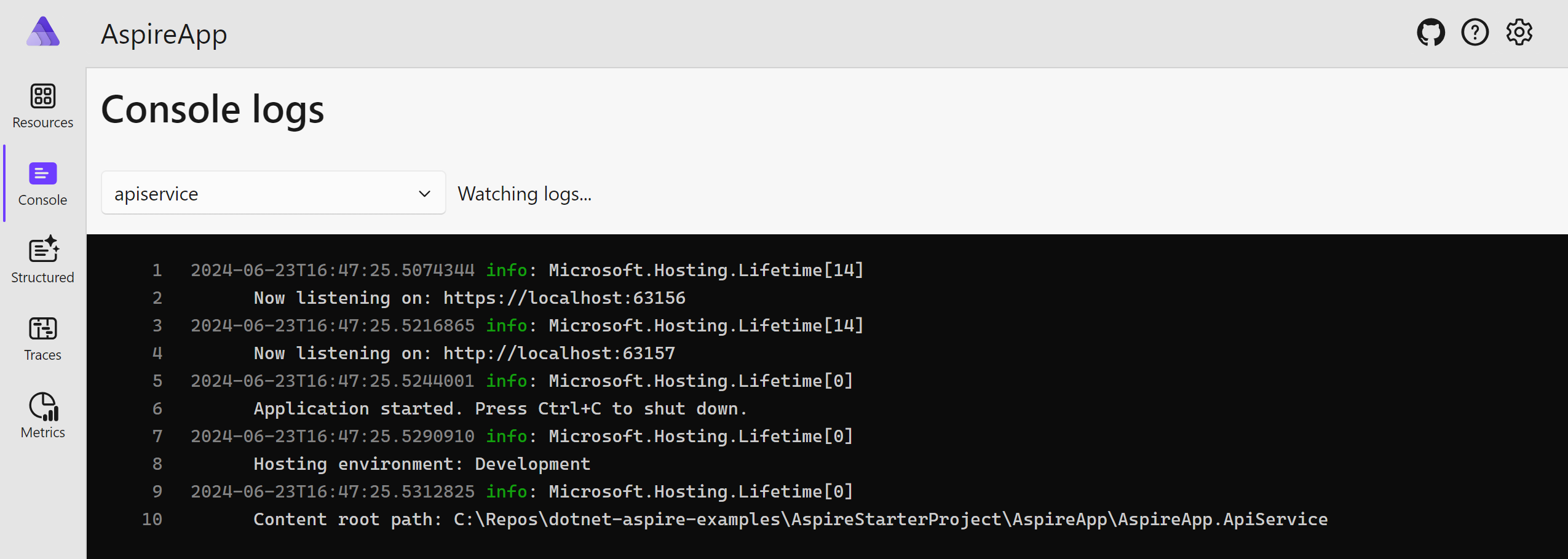
Task: Select the Application started log line
Action: click(x=499, y=408)
